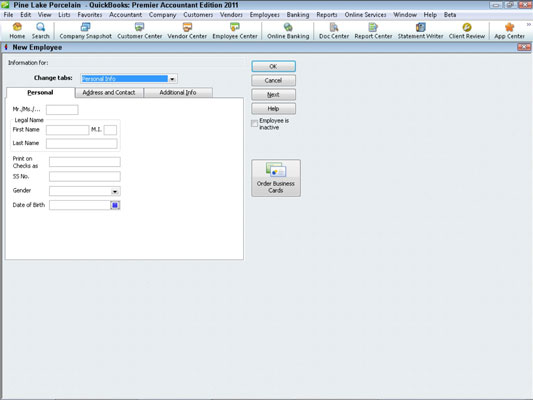Viewport: 533px width, 400px height.
Task: Open the Statement Writer icon
Action: (x=420, y=27)
